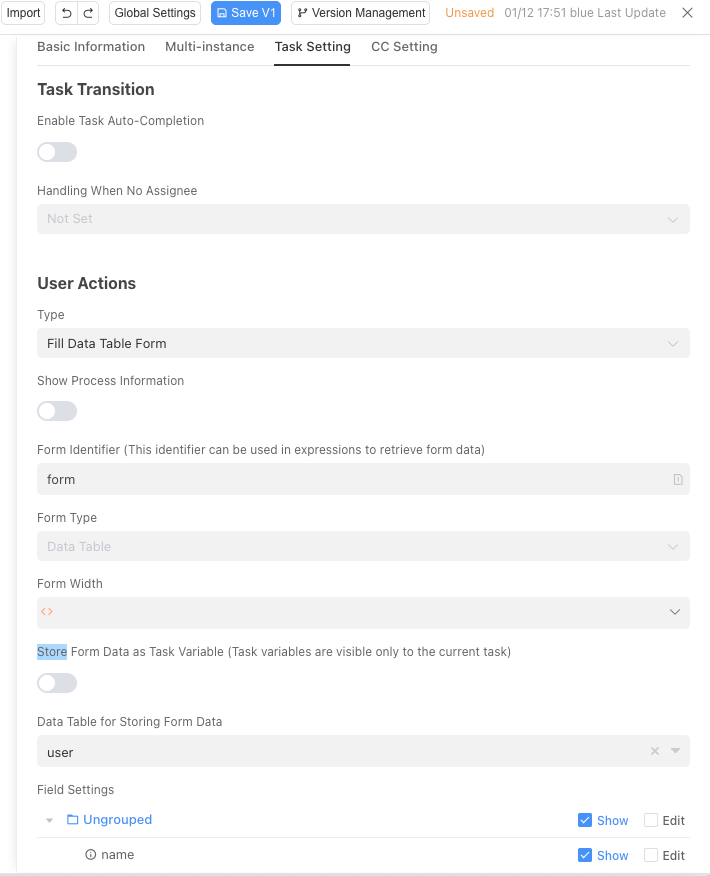Image resolution: width=710 pixels, height=876 pixels.
Task: Turn on Show Process Information switch
Action: 57,411
